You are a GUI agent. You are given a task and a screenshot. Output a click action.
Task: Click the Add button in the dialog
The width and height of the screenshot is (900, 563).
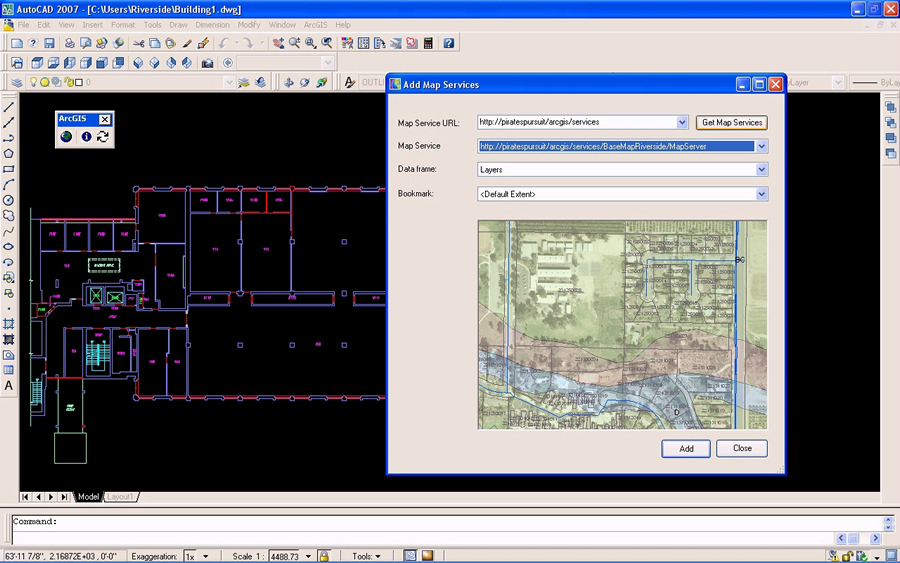[x=686, y=448]
